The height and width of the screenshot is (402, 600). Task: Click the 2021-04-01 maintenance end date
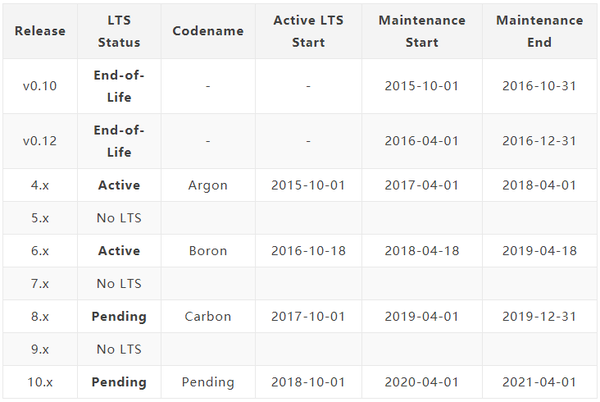(x=539, y=382)
